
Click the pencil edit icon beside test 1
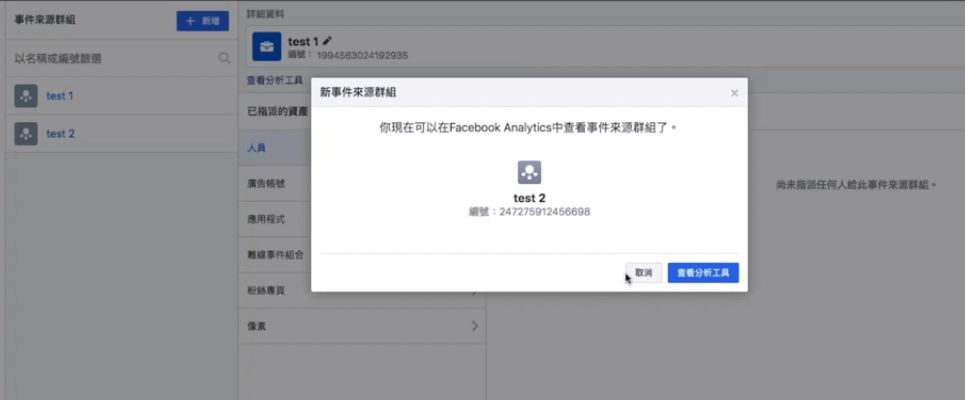click(327, 41)
